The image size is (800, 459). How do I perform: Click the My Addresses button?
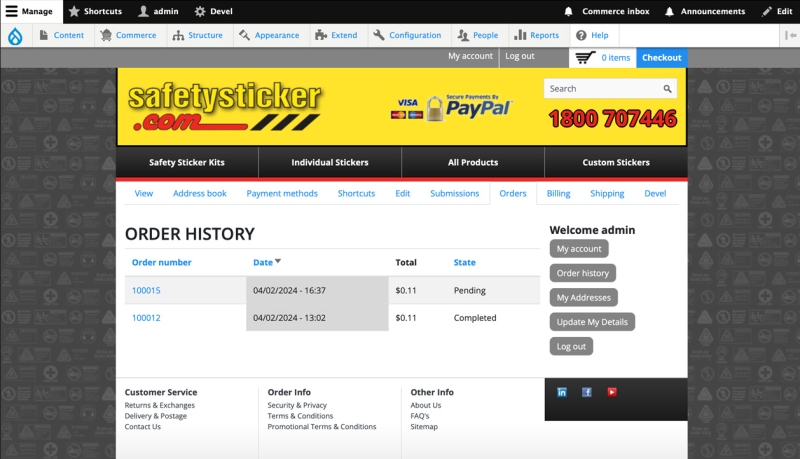[x=584, y=297]
